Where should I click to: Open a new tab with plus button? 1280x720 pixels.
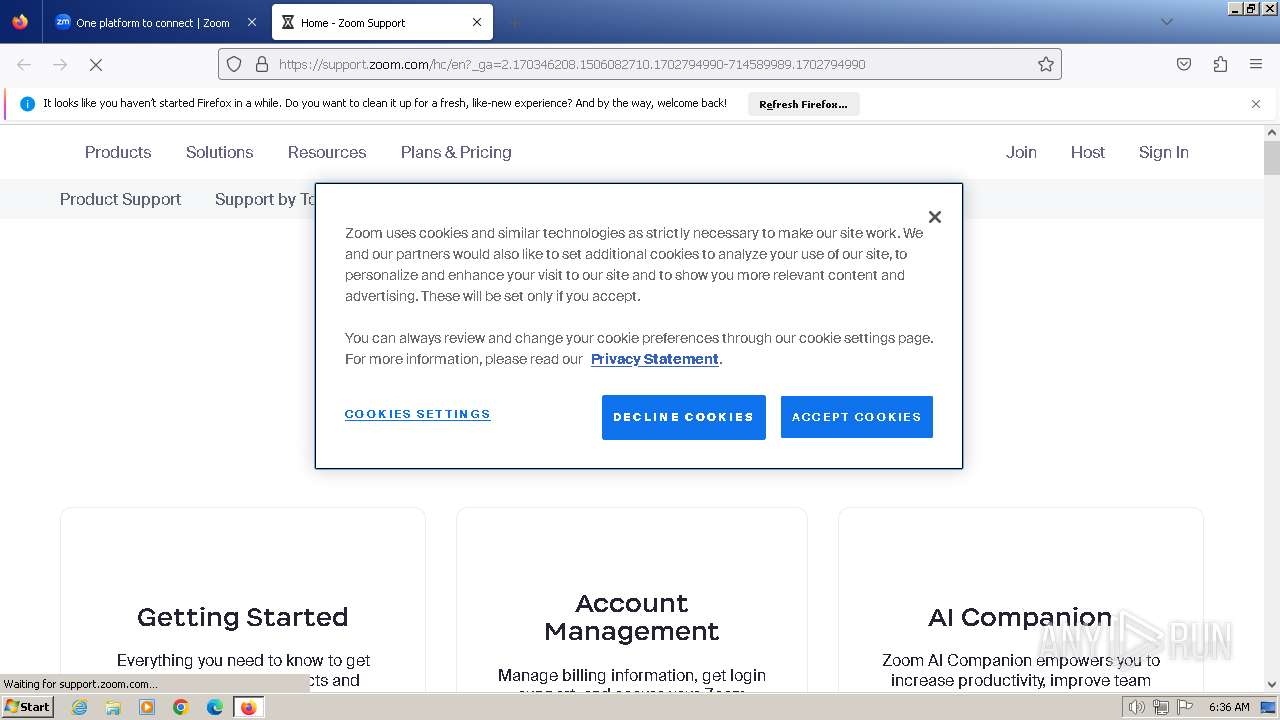[x=515, y=22]
